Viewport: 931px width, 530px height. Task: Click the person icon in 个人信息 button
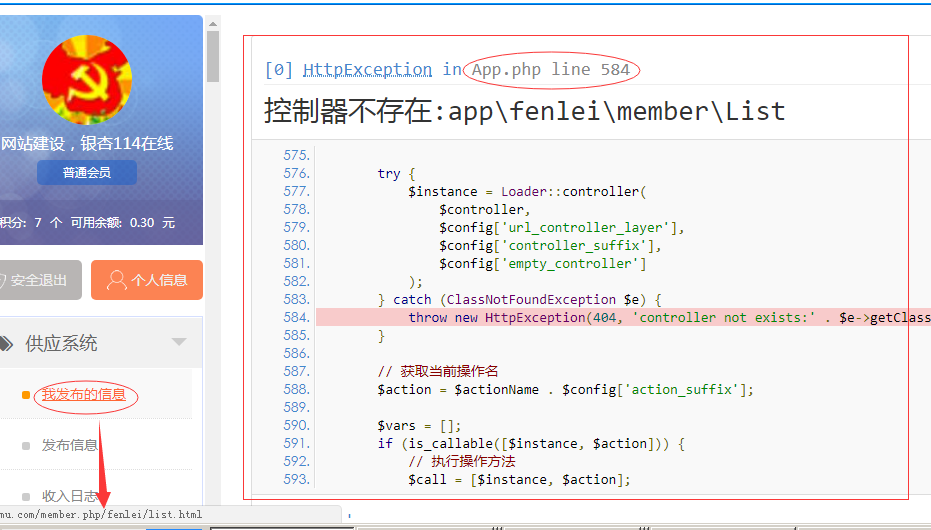(116, 280)
